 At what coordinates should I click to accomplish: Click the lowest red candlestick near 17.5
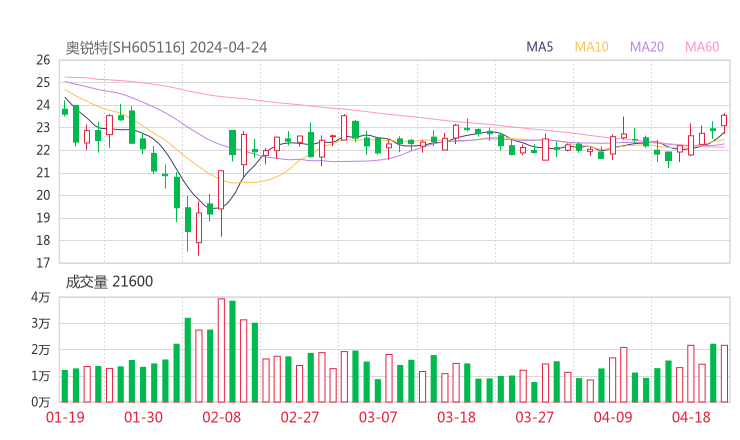[199, 228]
